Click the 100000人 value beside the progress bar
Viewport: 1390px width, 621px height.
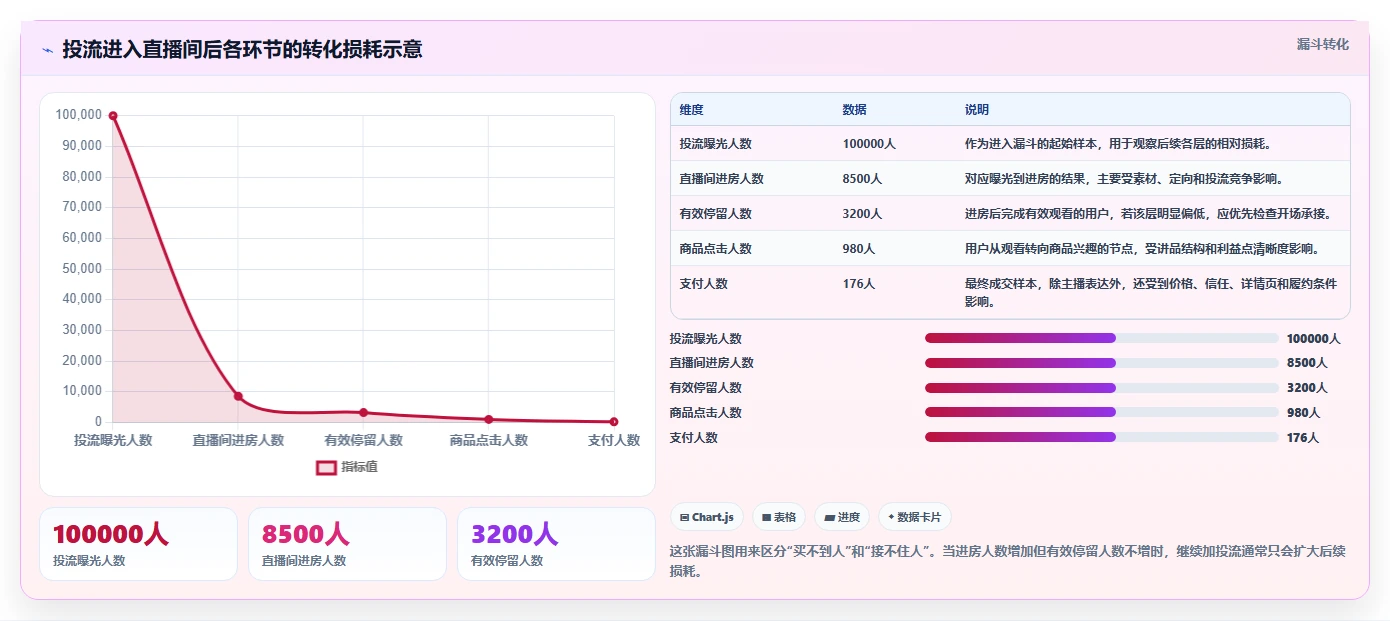click(1313, 339)
